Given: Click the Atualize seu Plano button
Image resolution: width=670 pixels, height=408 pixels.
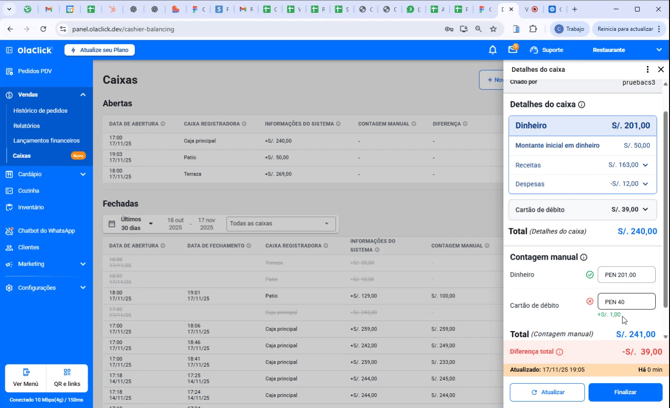Looking at the screenshot, I should (x=100, y=50).
